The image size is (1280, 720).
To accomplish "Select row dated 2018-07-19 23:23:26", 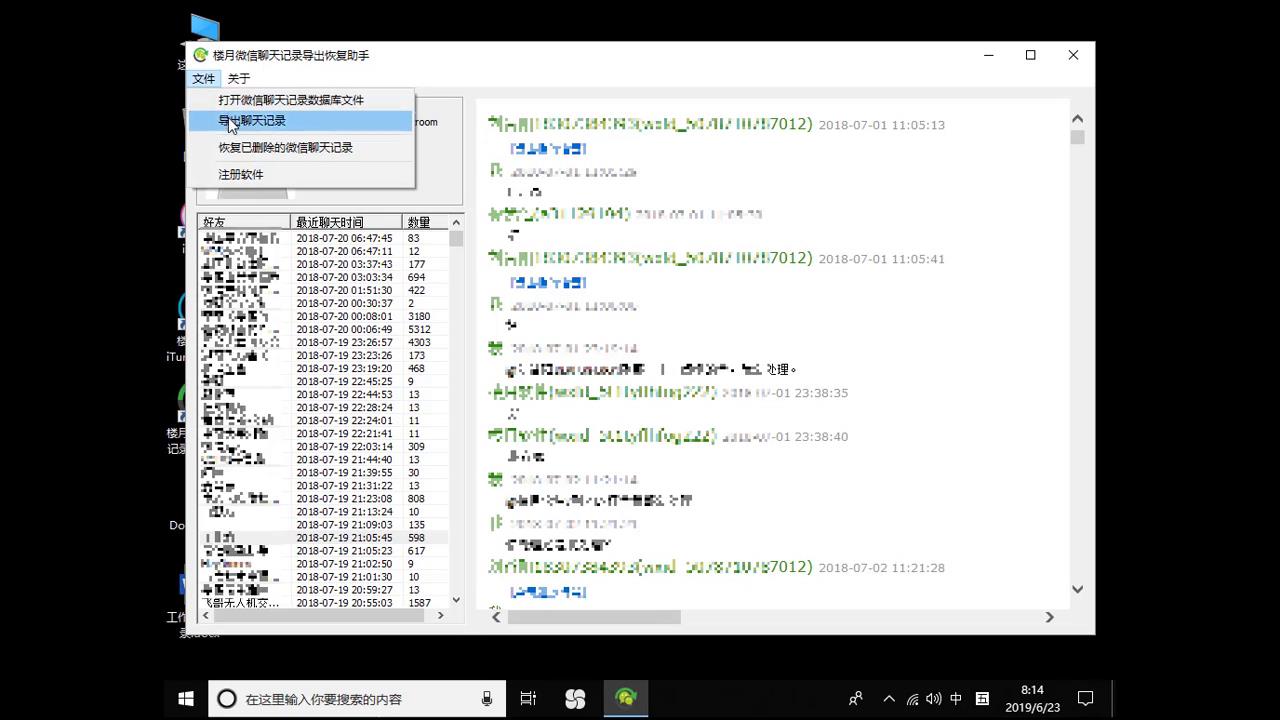I will click(x=323, y=356).
